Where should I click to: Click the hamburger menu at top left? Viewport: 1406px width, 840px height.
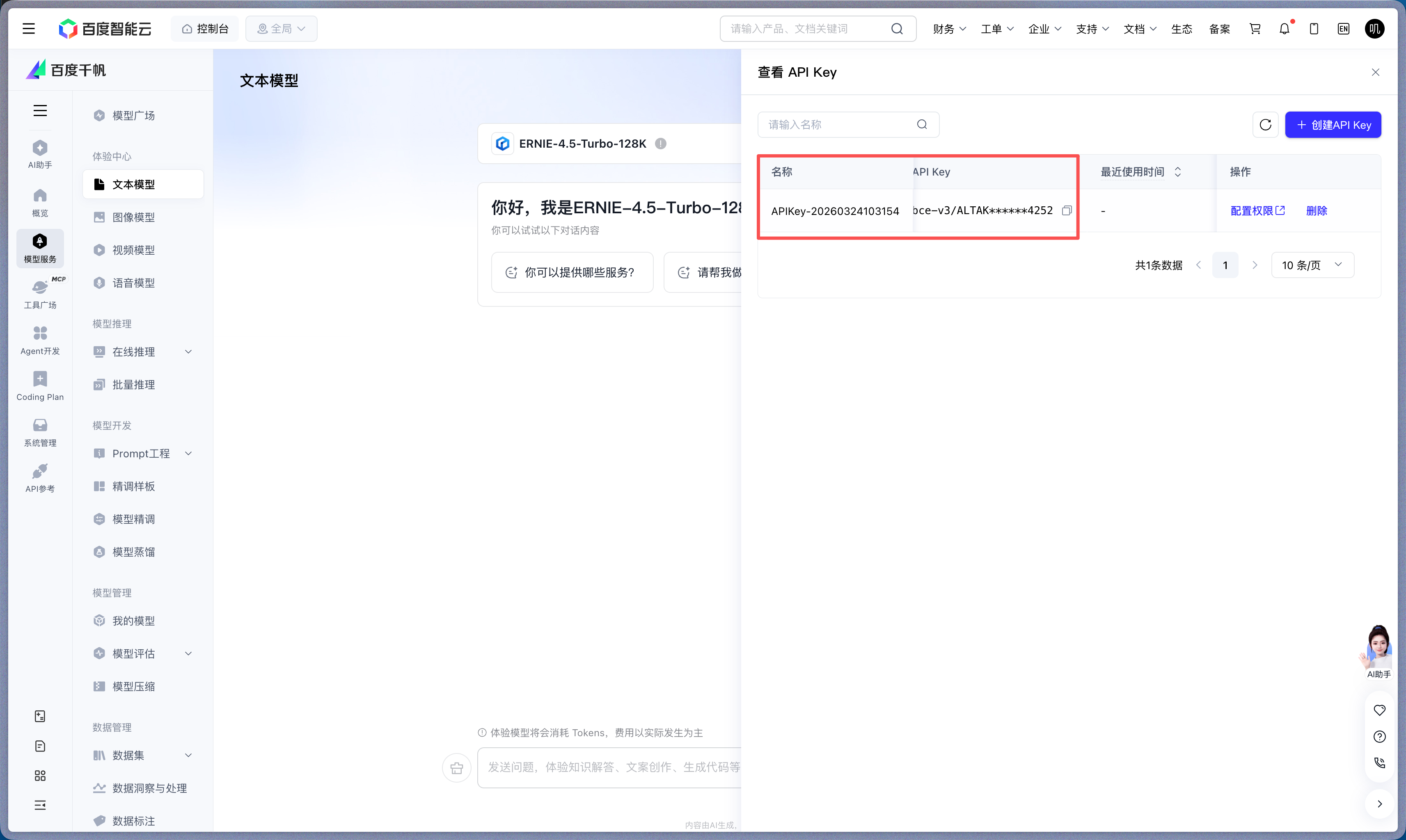tap(29, 28)
